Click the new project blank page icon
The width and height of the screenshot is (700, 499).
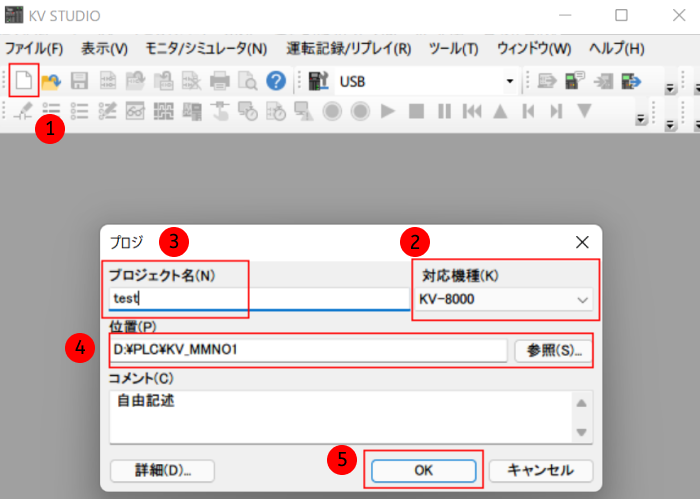pos(24,81)
